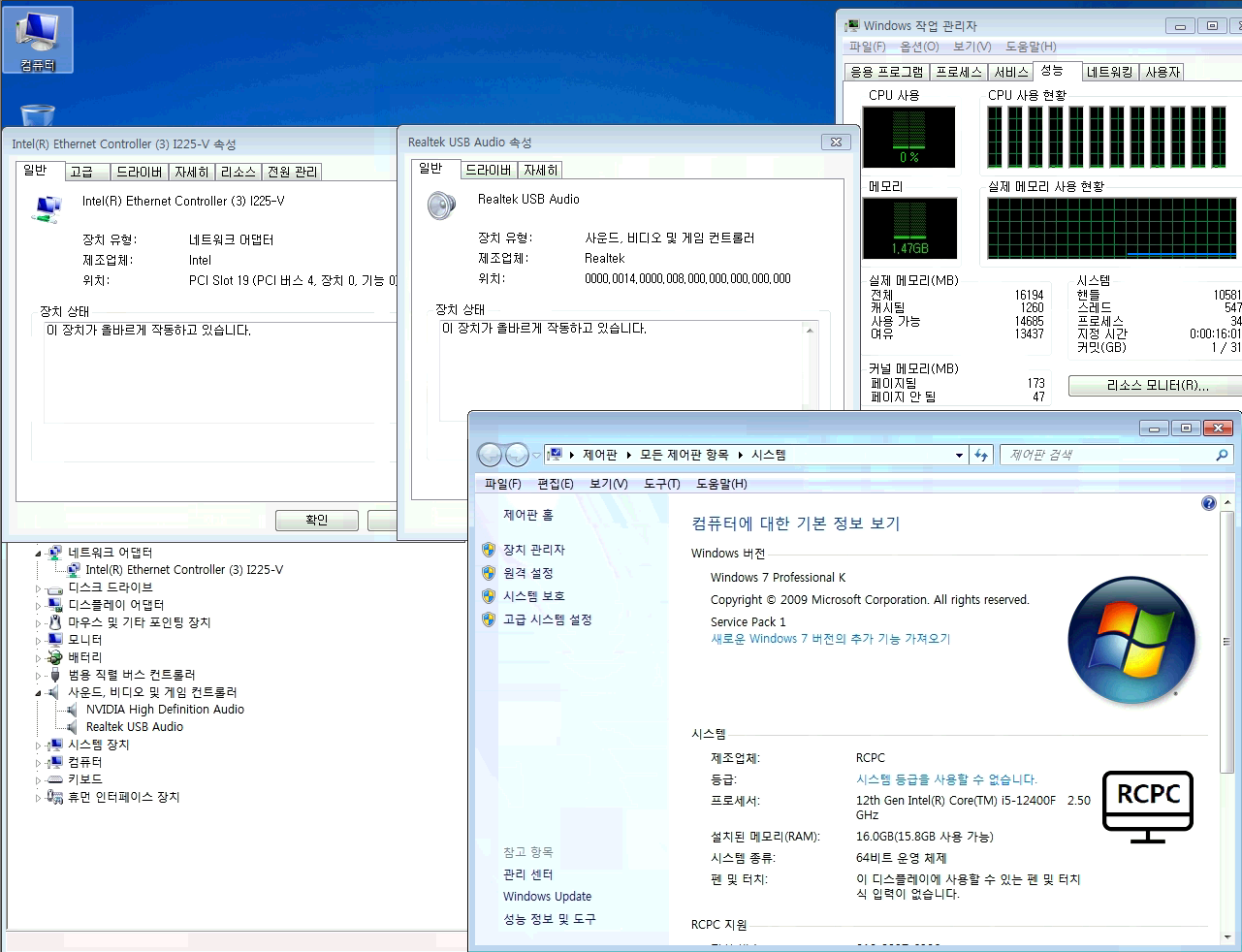Open the 보기(V) menu in Task Manager
The image size is (1242, 952).
pyautogui.click(x=972, y=47)
